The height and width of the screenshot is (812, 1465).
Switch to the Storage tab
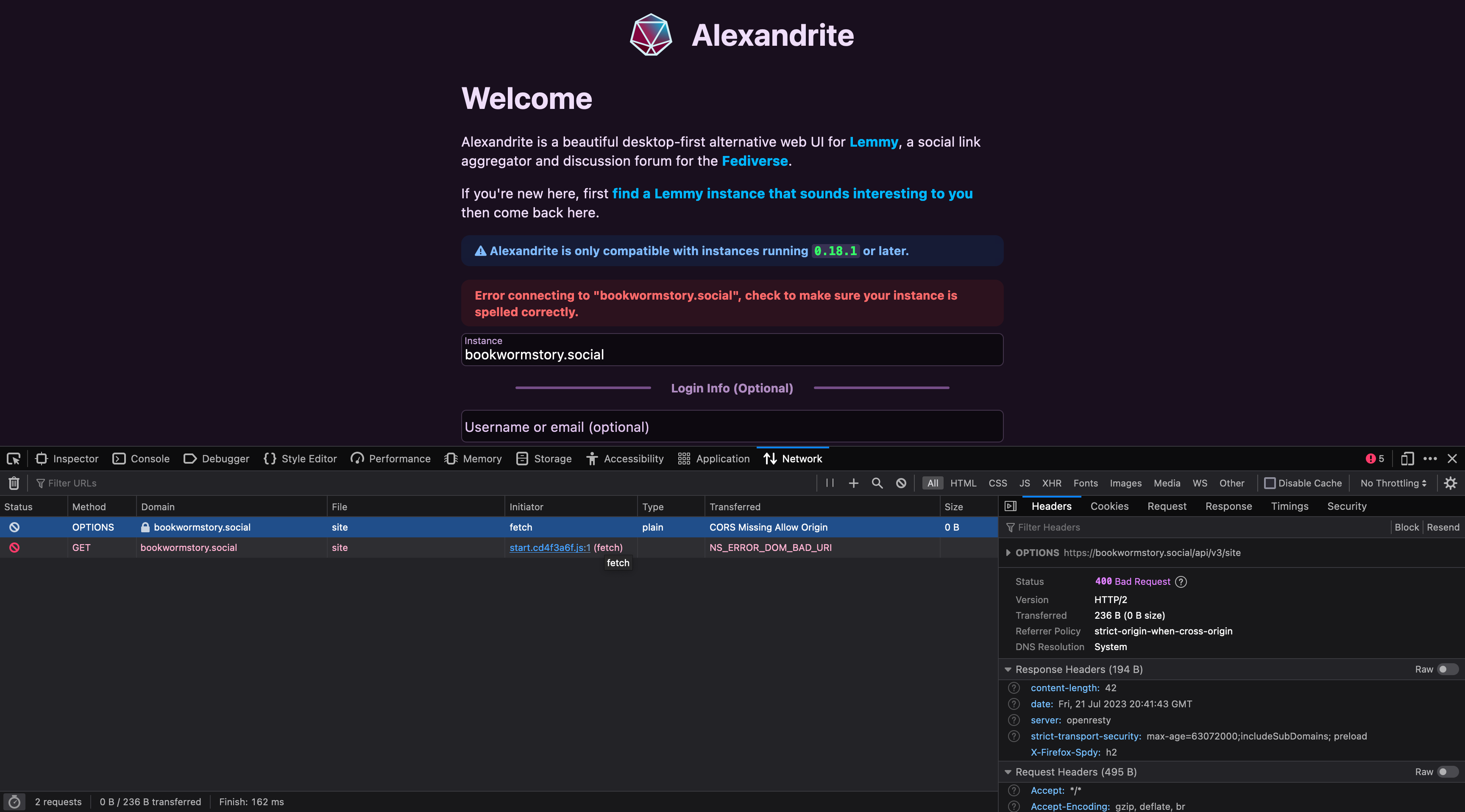click(x=544, y=458)
